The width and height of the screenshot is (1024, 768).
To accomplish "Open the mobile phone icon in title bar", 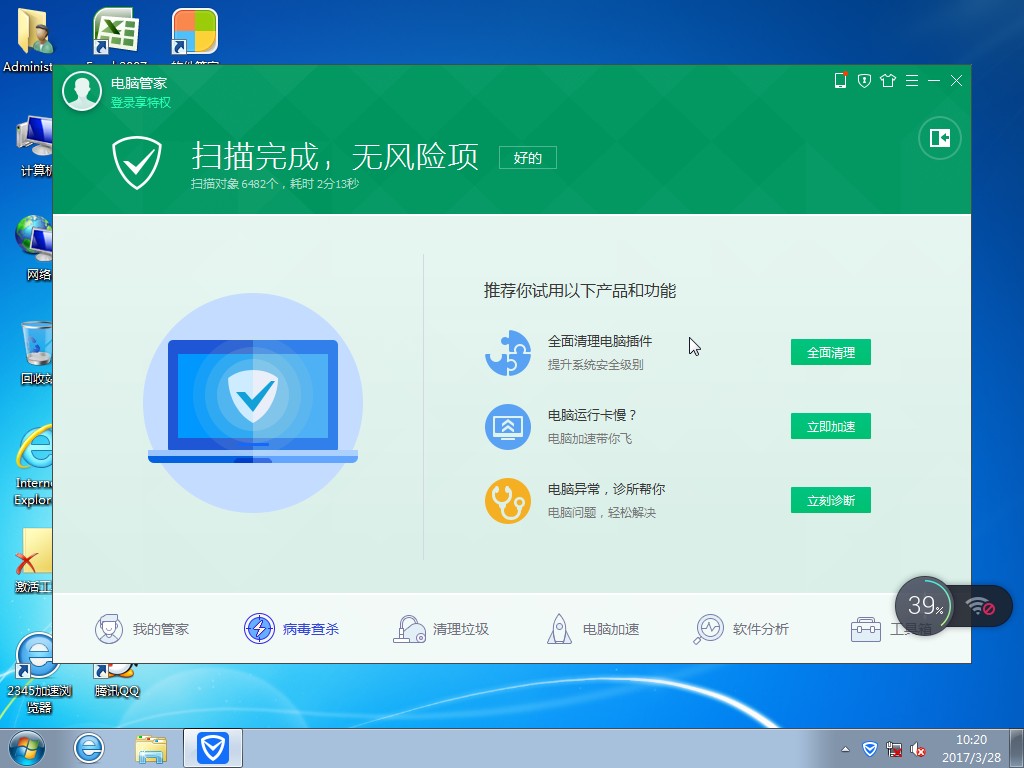I will tap(840, 80).
